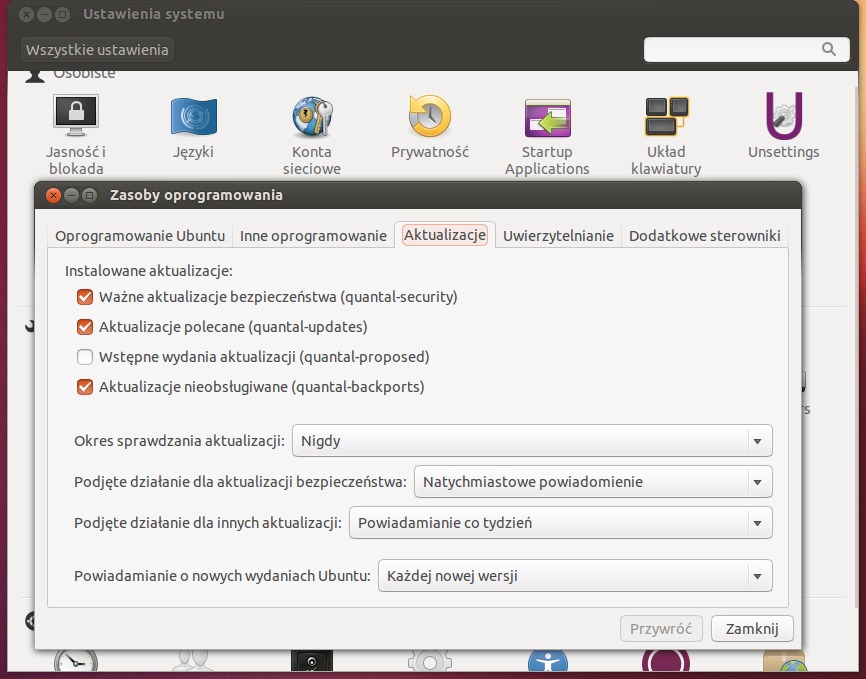Open the clock icon in the bottom row
Image resolution: width=866 pixels, height=679 pixels.
(76, 660)
